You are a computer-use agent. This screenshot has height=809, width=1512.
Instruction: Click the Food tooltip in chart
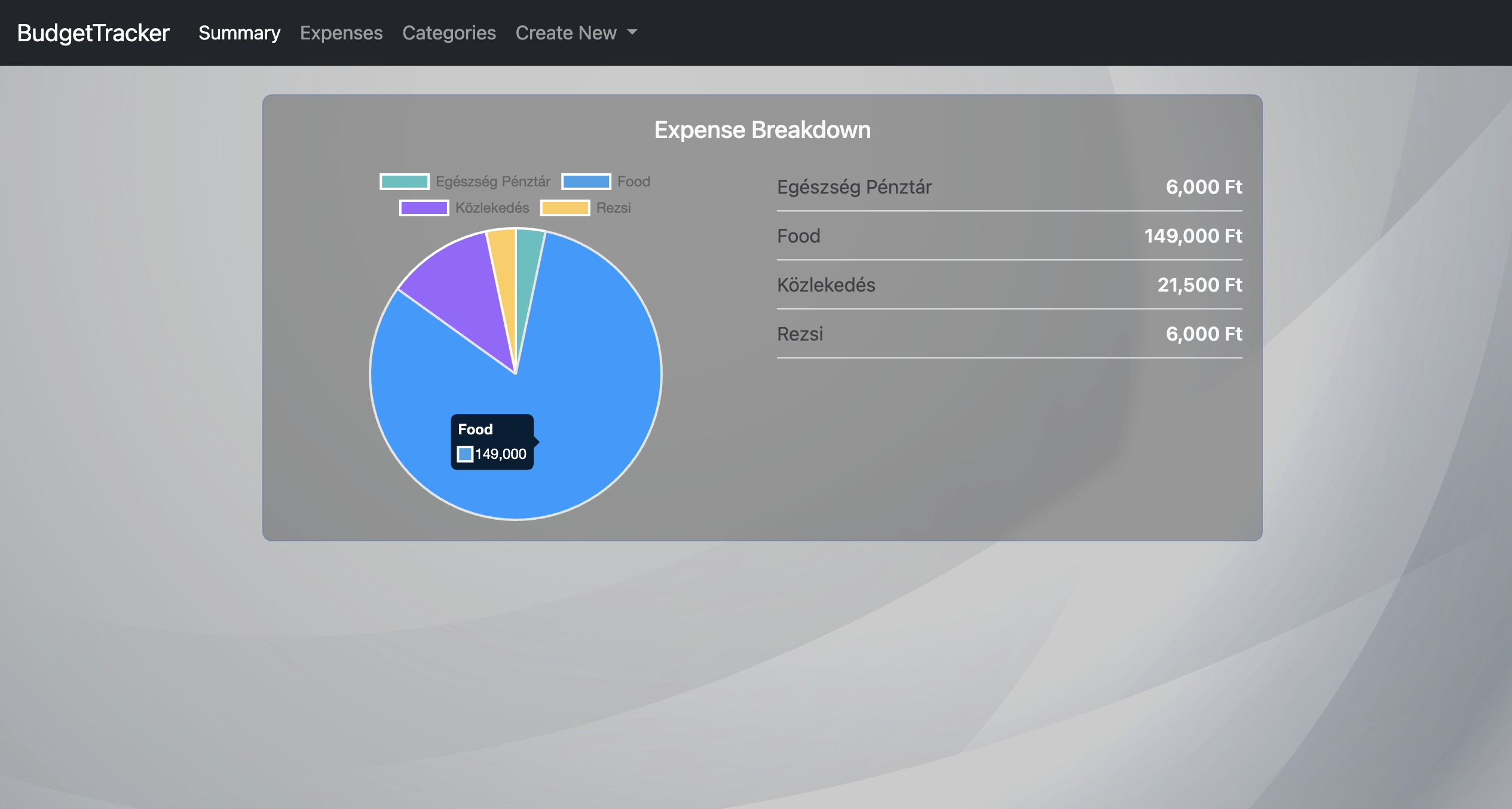click(492, 442)
